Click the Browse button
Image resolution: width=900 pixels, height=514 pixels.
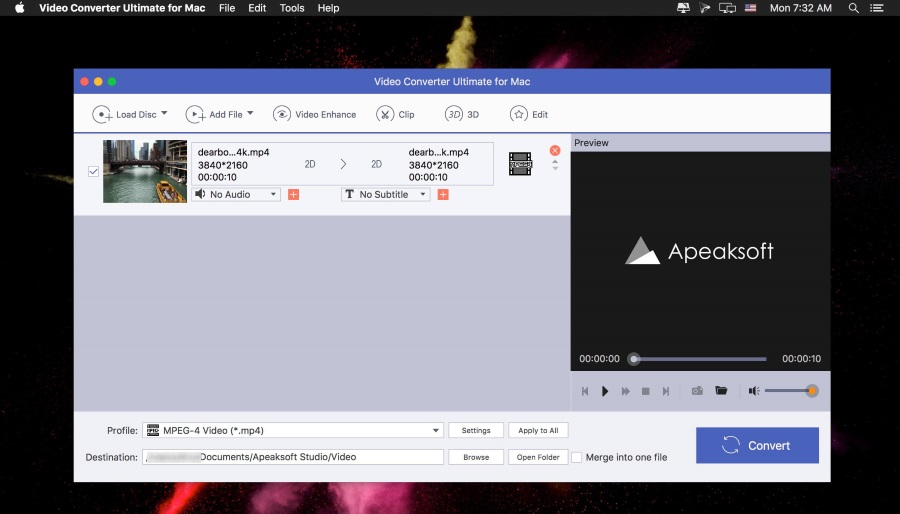point(476,457)
